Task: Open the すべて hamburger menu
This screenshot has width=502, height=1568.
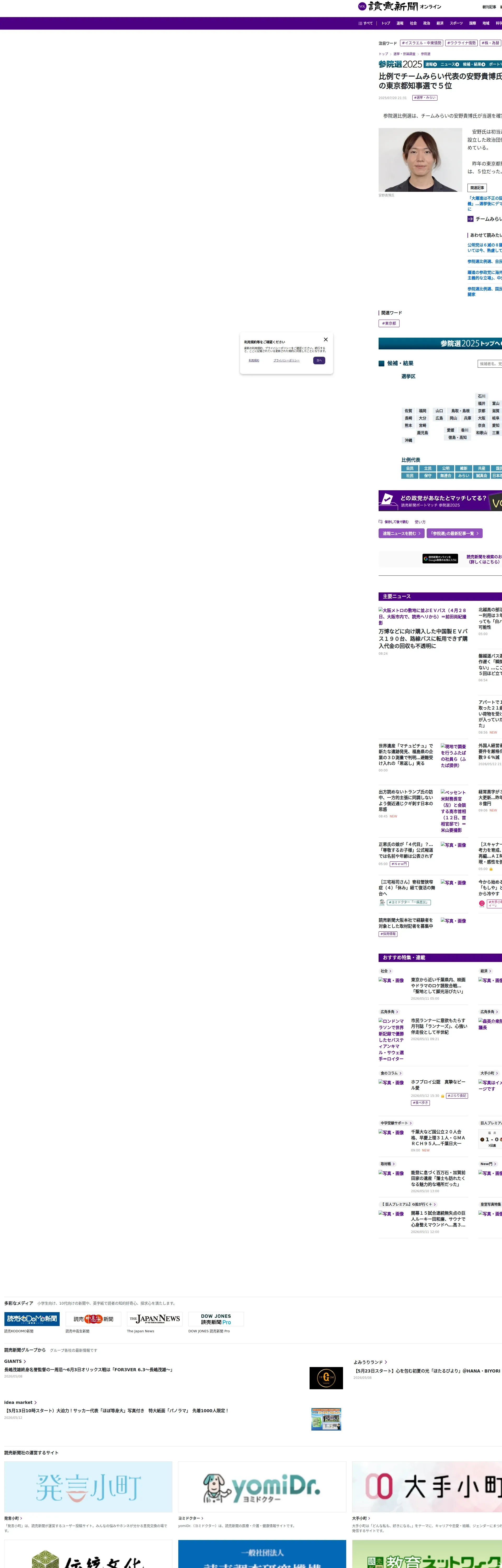Action: click(x=366, y=23)
